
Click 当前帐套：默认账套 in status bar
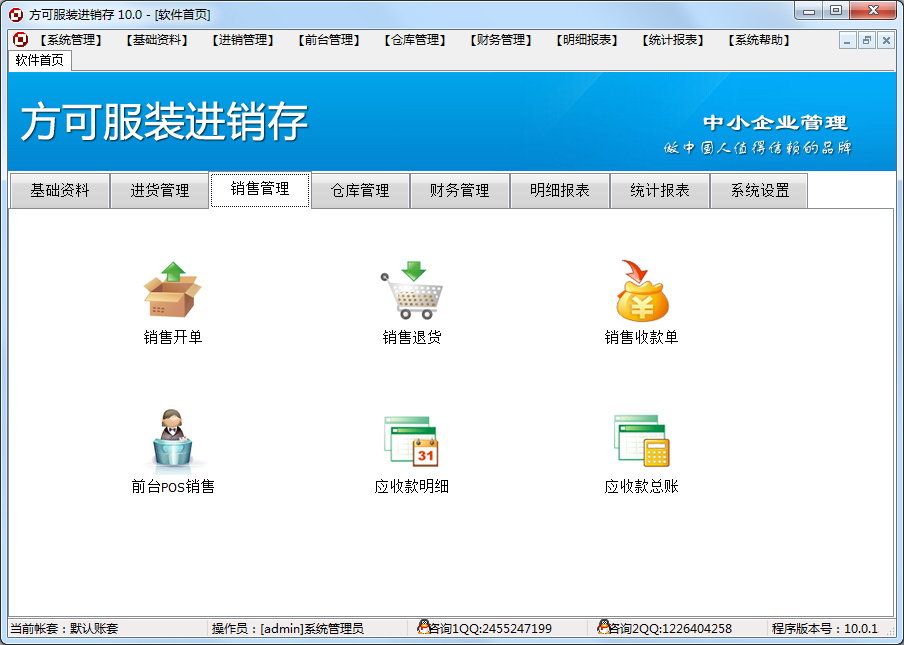tap(60, 628)
